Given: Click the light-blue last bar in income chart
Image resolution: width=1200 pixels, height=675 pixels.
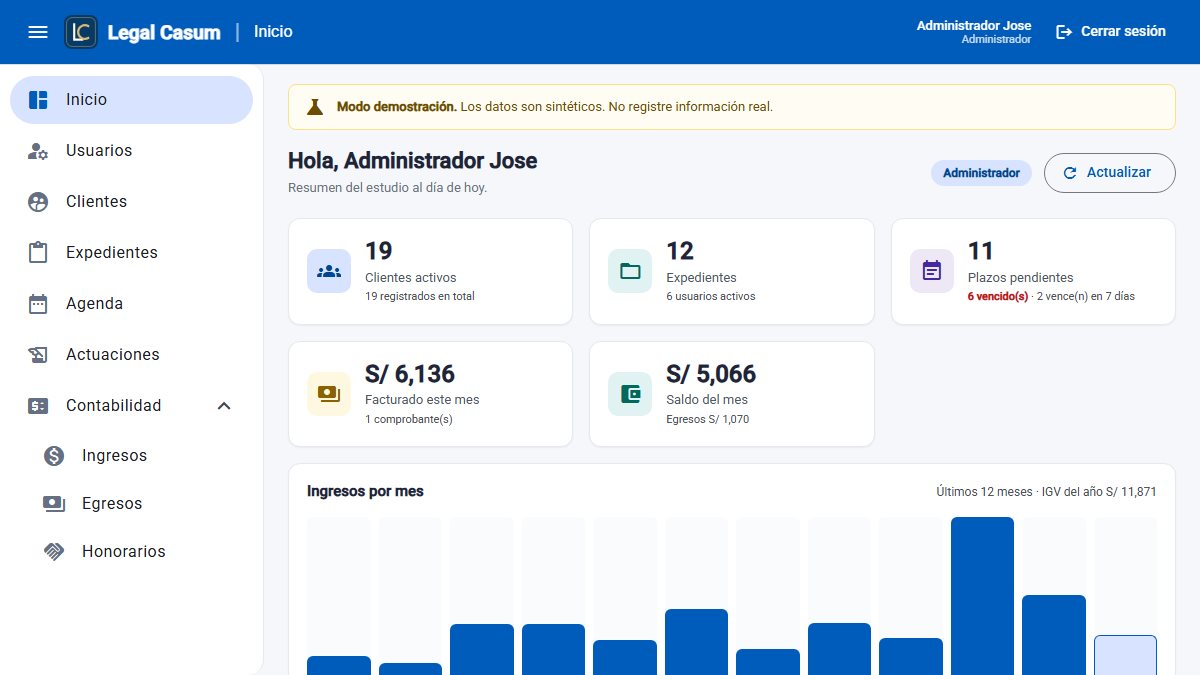Looking at the screenshot, I should pos(1125,655).
